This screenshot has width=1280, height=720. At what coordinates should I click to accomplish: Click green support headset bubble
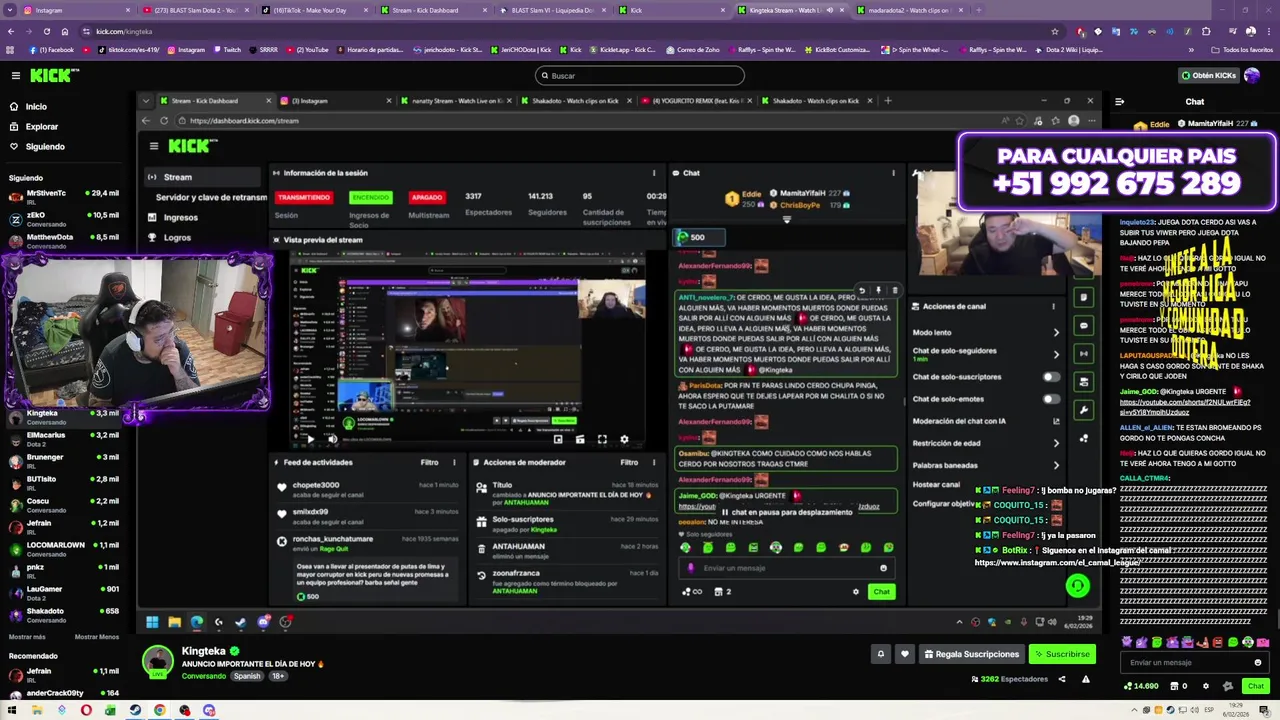pos(1077,586)
